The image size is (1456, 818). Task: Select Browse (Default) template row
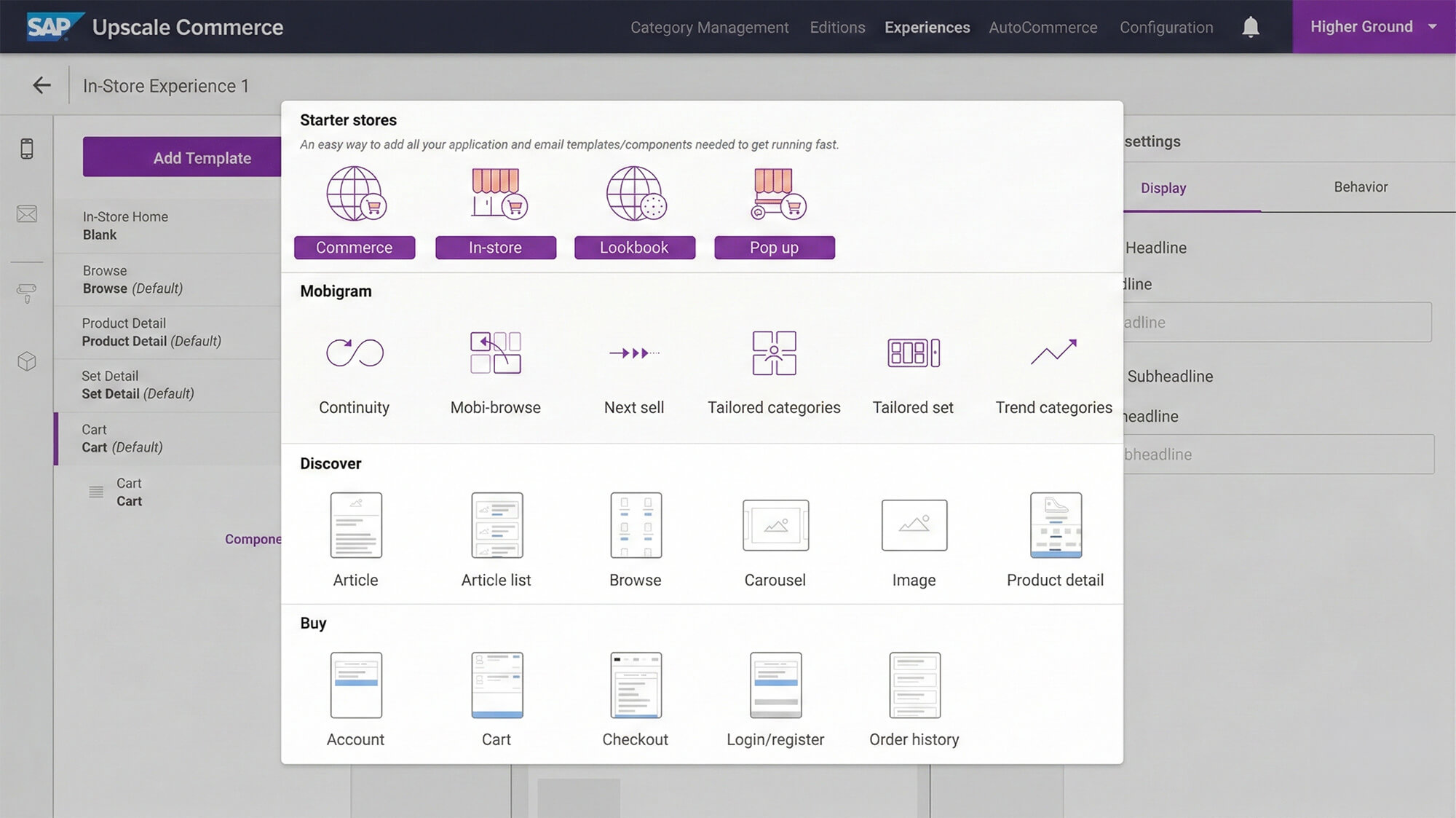(x=168, y=280)
